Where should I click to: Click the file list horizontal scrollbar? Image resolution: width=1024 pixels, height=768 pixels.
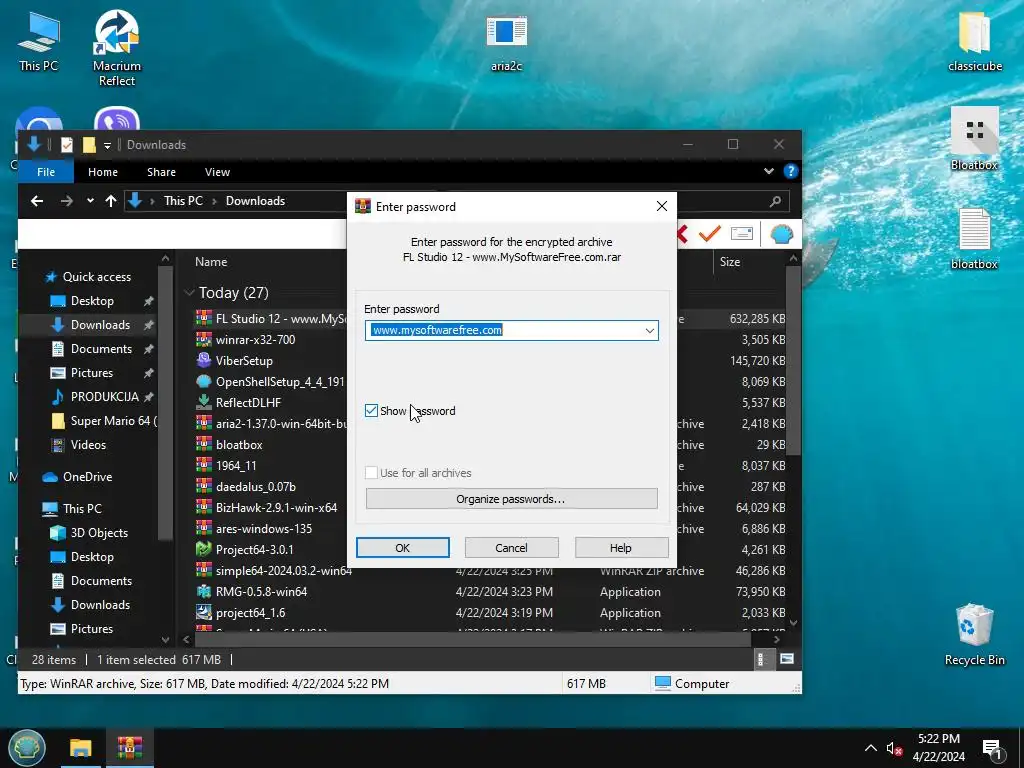click(x=472, y=639)
